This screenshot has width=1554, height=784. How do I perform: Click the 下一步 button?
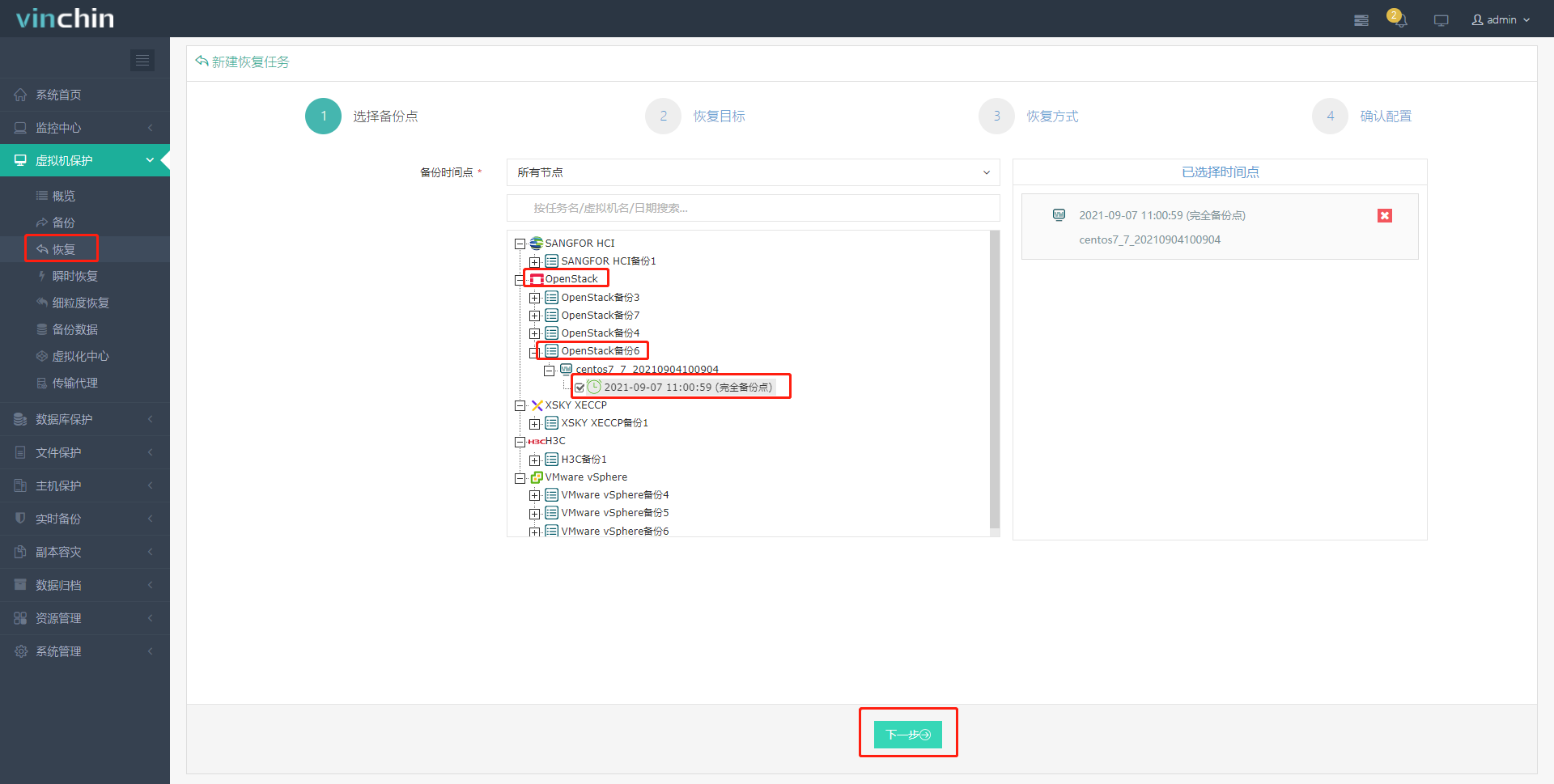point(908,735)
